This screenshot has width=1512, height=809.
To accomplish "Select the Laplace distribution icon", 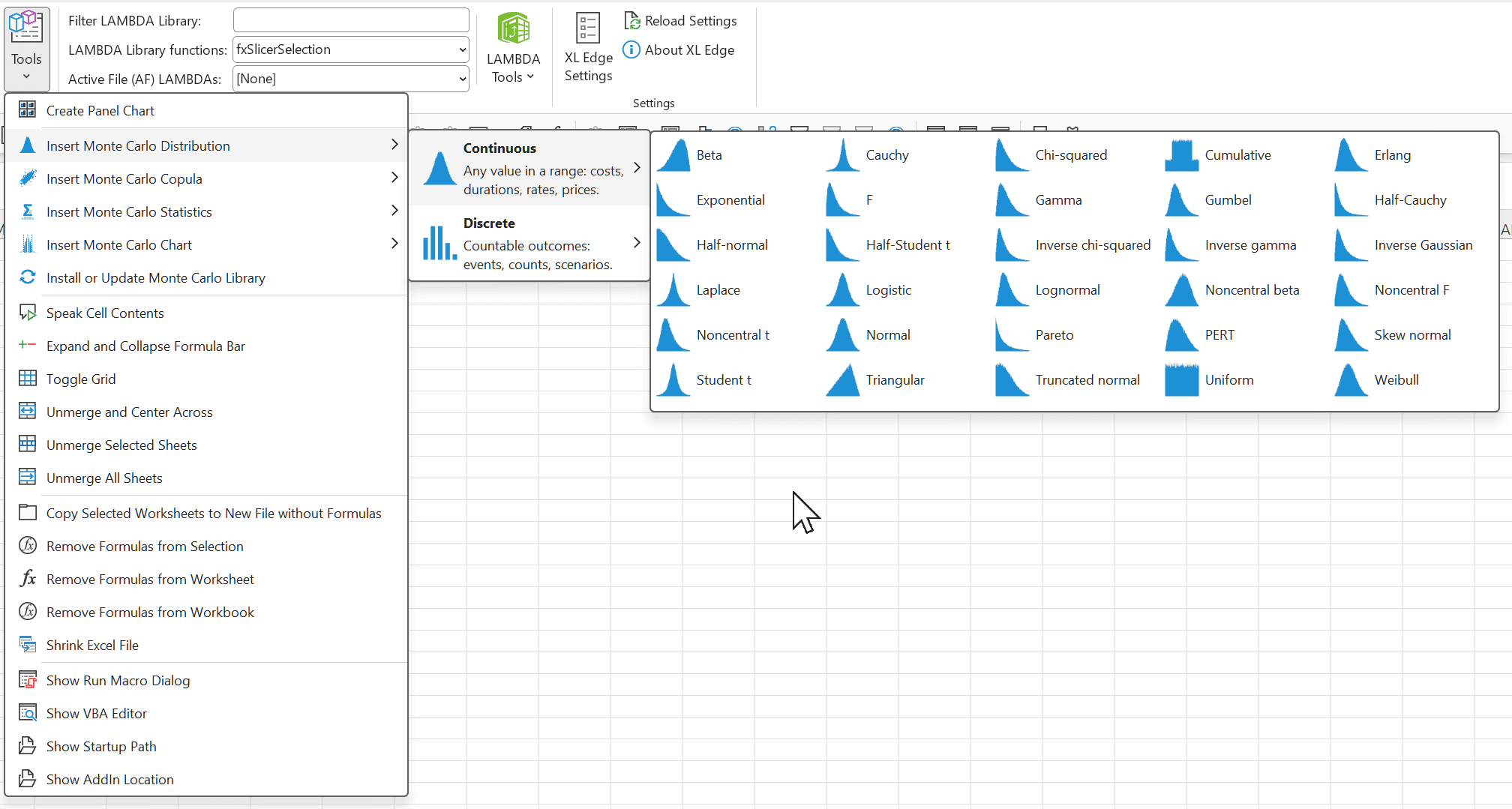I will 673,290.
